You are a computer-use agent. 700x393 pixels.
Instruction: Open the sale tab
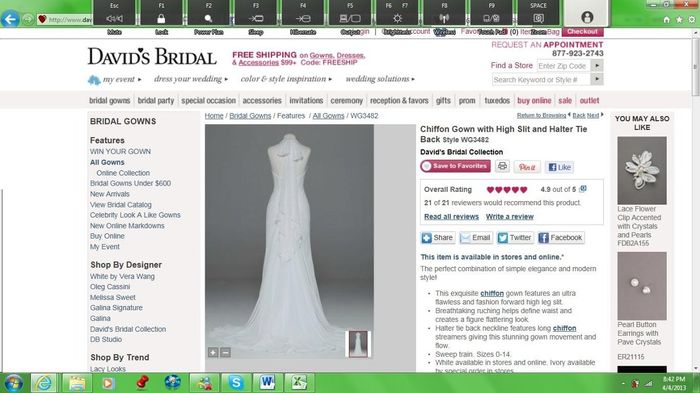pyautogui.click(x=565, y=100)
